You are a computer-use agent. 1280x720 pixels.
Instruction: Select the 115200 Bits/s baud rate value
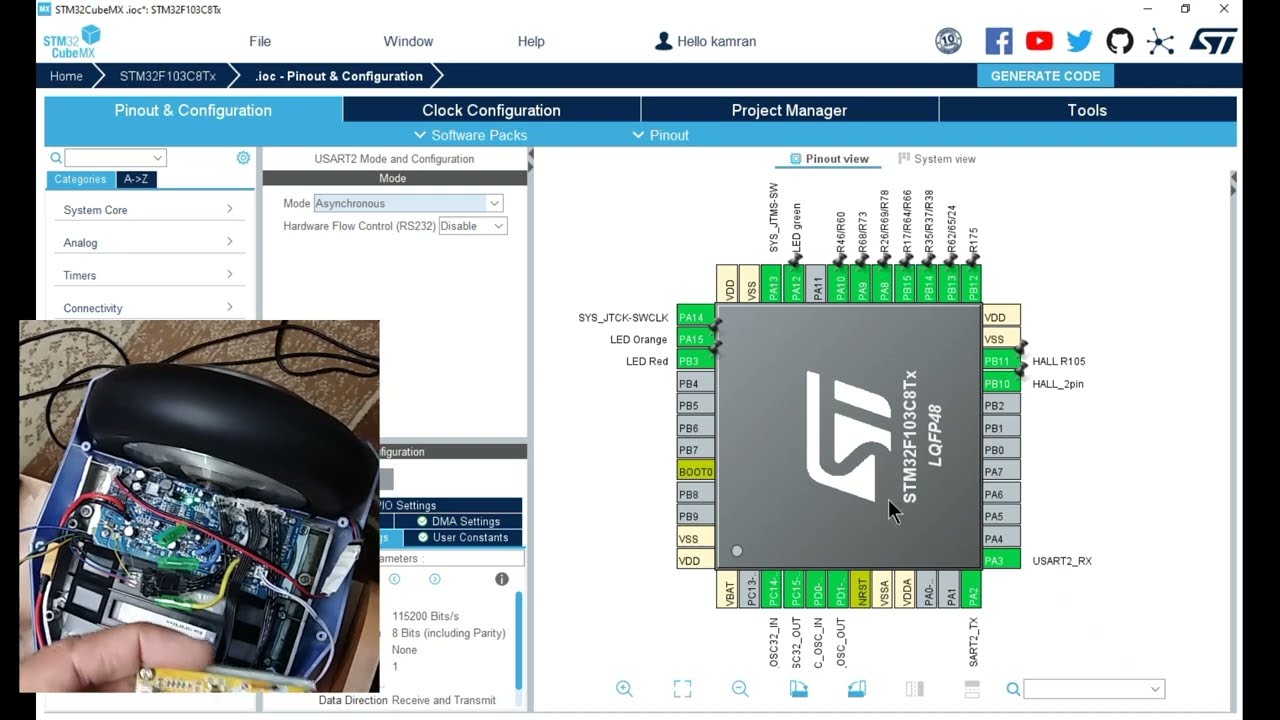(x=425, y=616)
